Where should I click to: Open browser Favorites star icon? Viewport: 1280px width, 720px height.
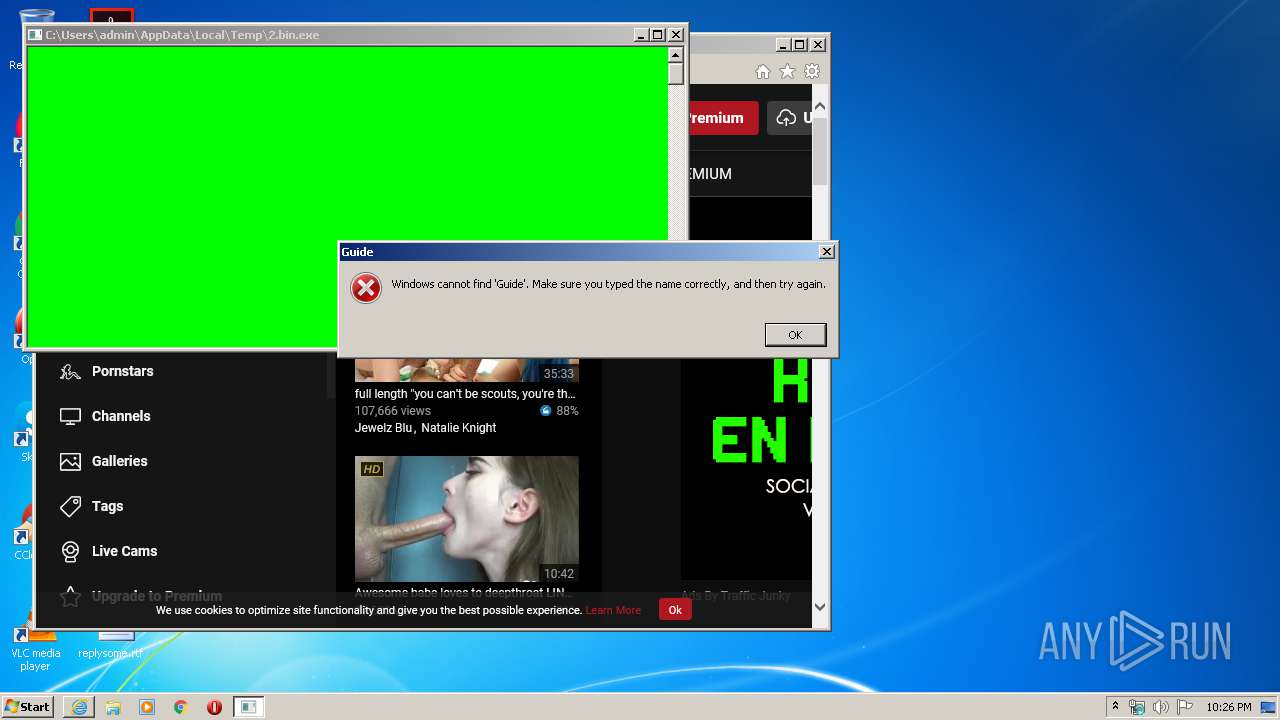787,72
